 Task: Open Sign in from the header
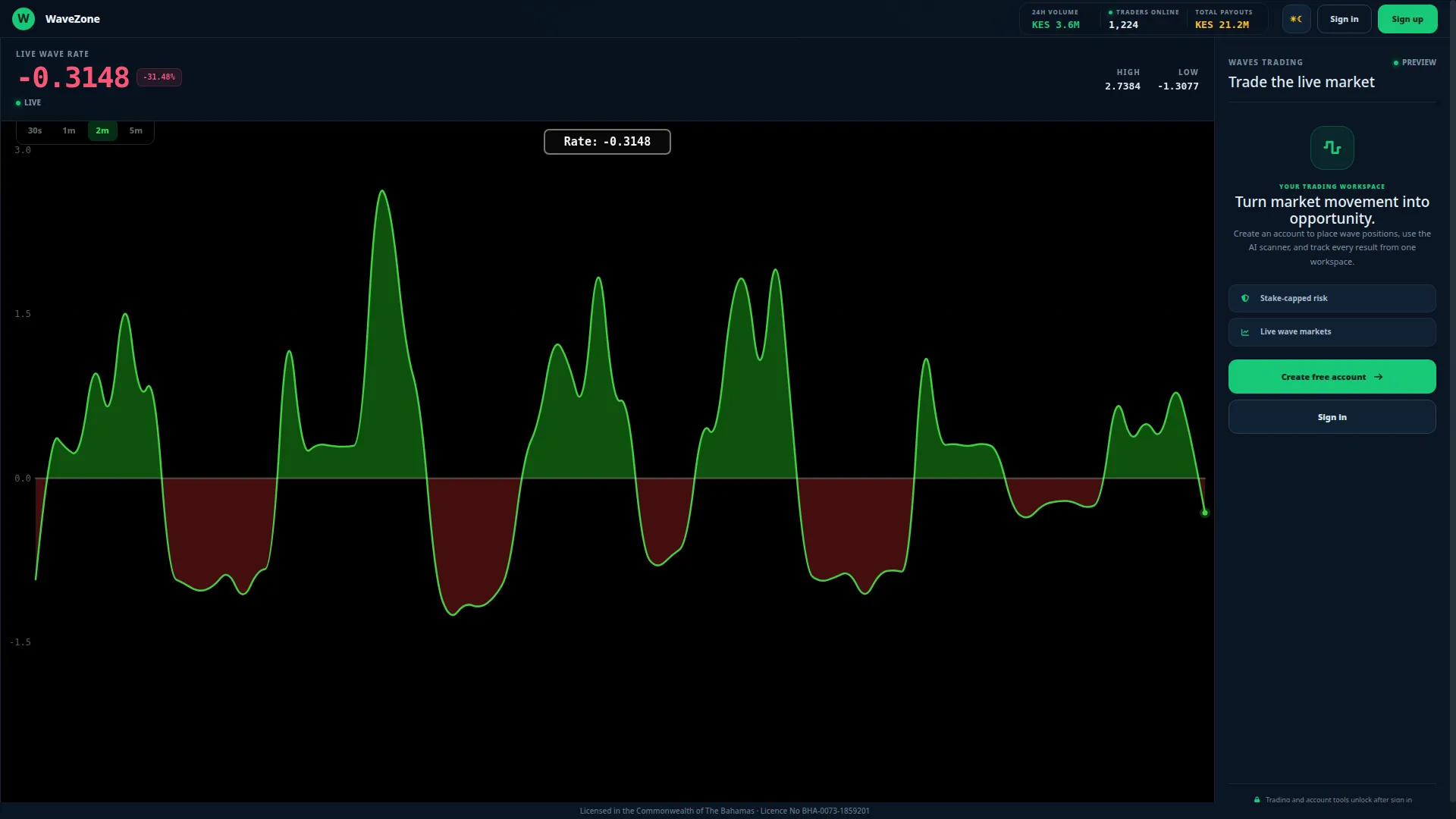pos(1345,19)
